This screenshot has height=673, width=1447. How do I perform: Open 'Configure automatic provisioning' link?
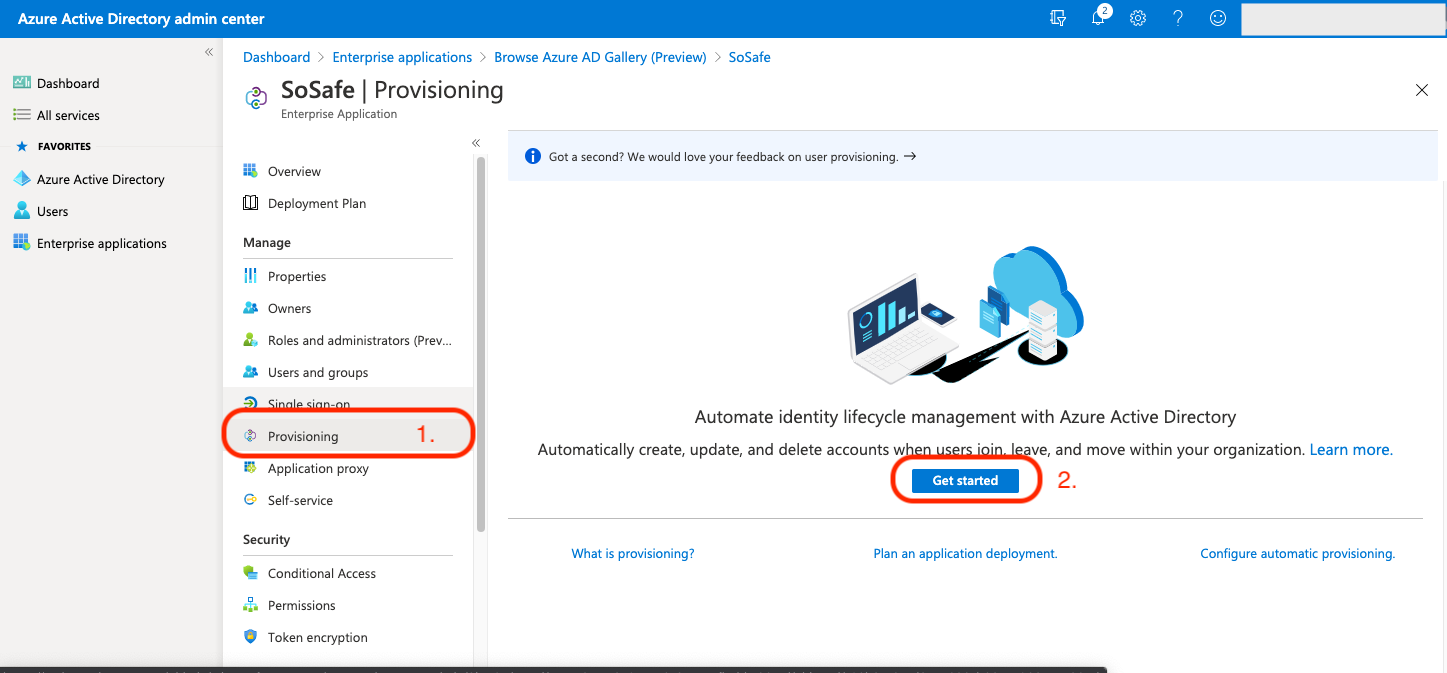pos(1297,553)
